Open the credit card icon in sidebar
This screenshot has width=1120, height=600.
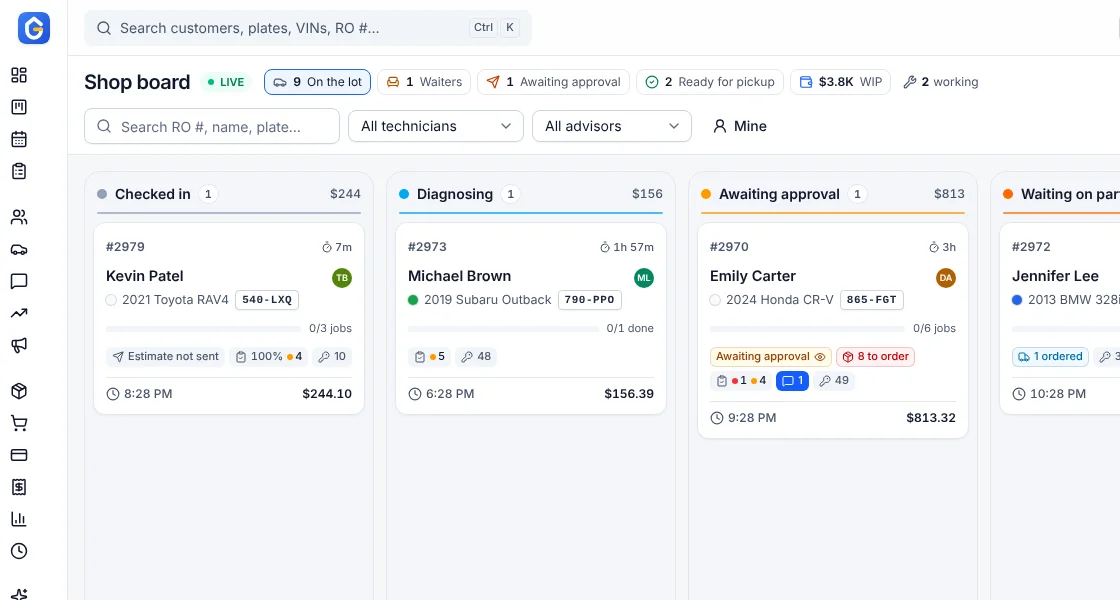19,455
